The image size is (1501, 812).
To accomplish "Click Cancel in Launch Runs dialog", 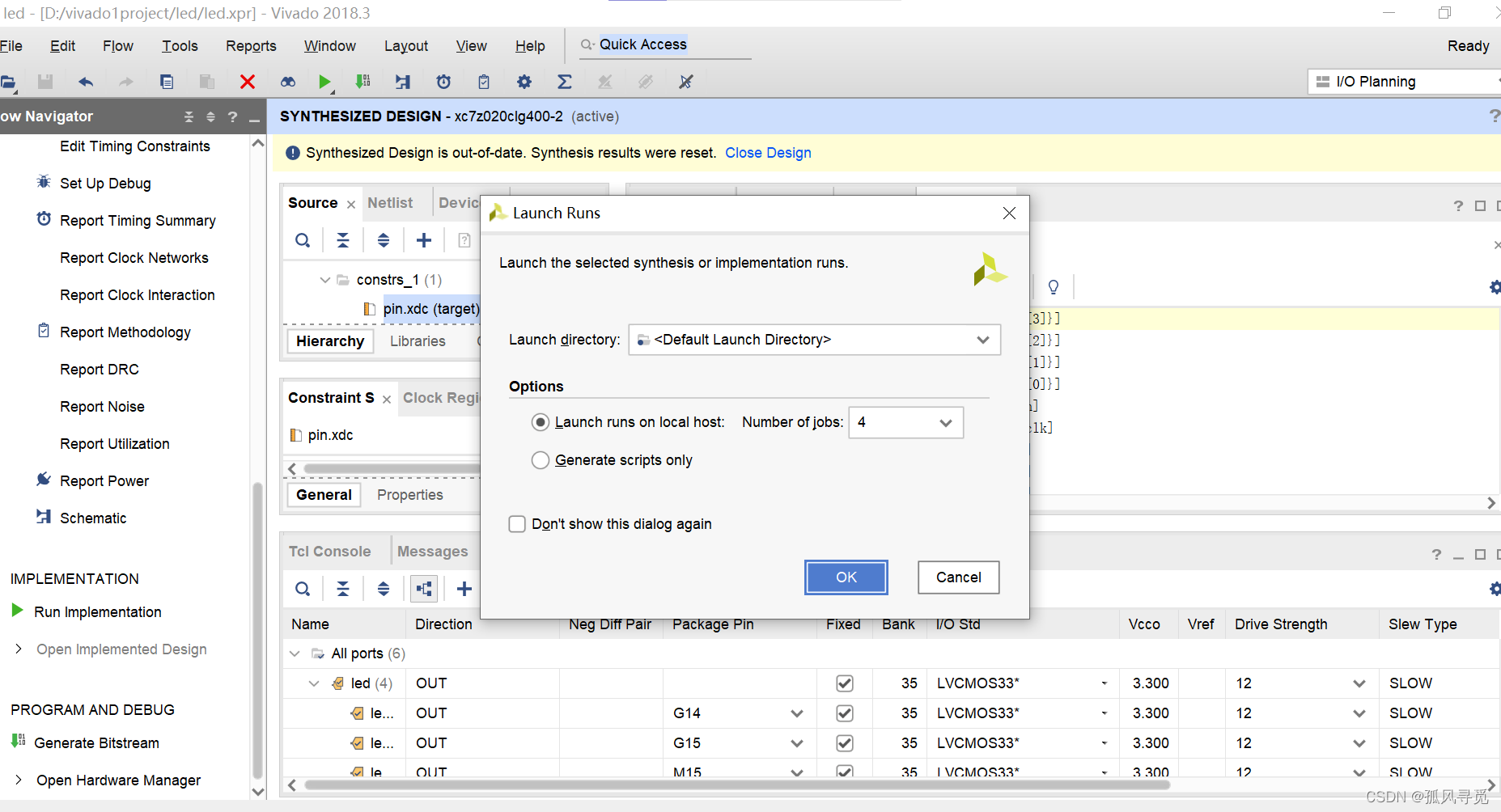I will tap(959, 577).
